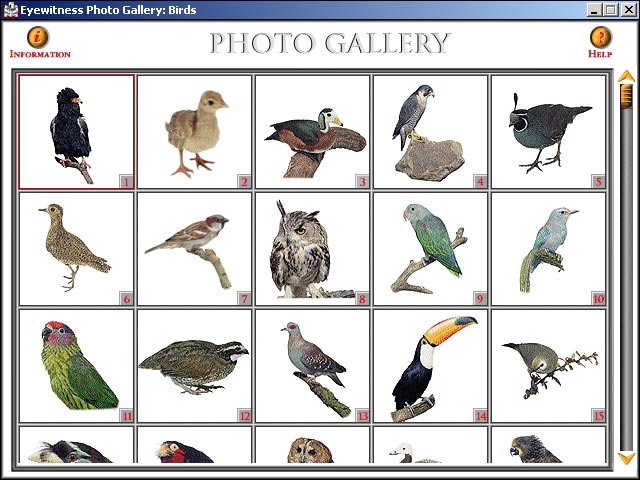Click the number 3 tag
This screenshot has height=480, width=640.
coord(362,182)
